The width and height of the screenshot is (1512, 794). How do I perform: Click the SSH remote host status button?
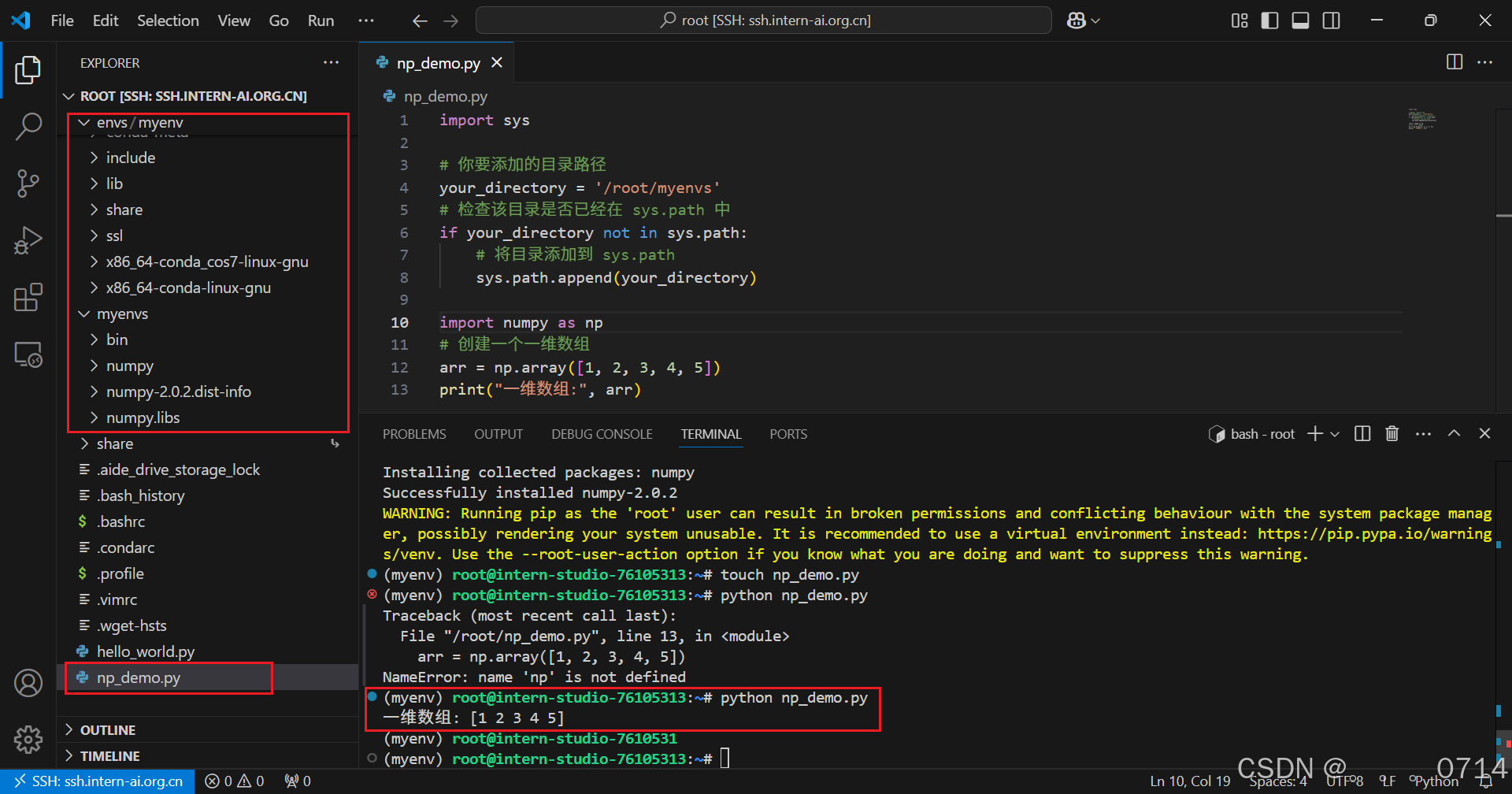(x=98, y=781)
